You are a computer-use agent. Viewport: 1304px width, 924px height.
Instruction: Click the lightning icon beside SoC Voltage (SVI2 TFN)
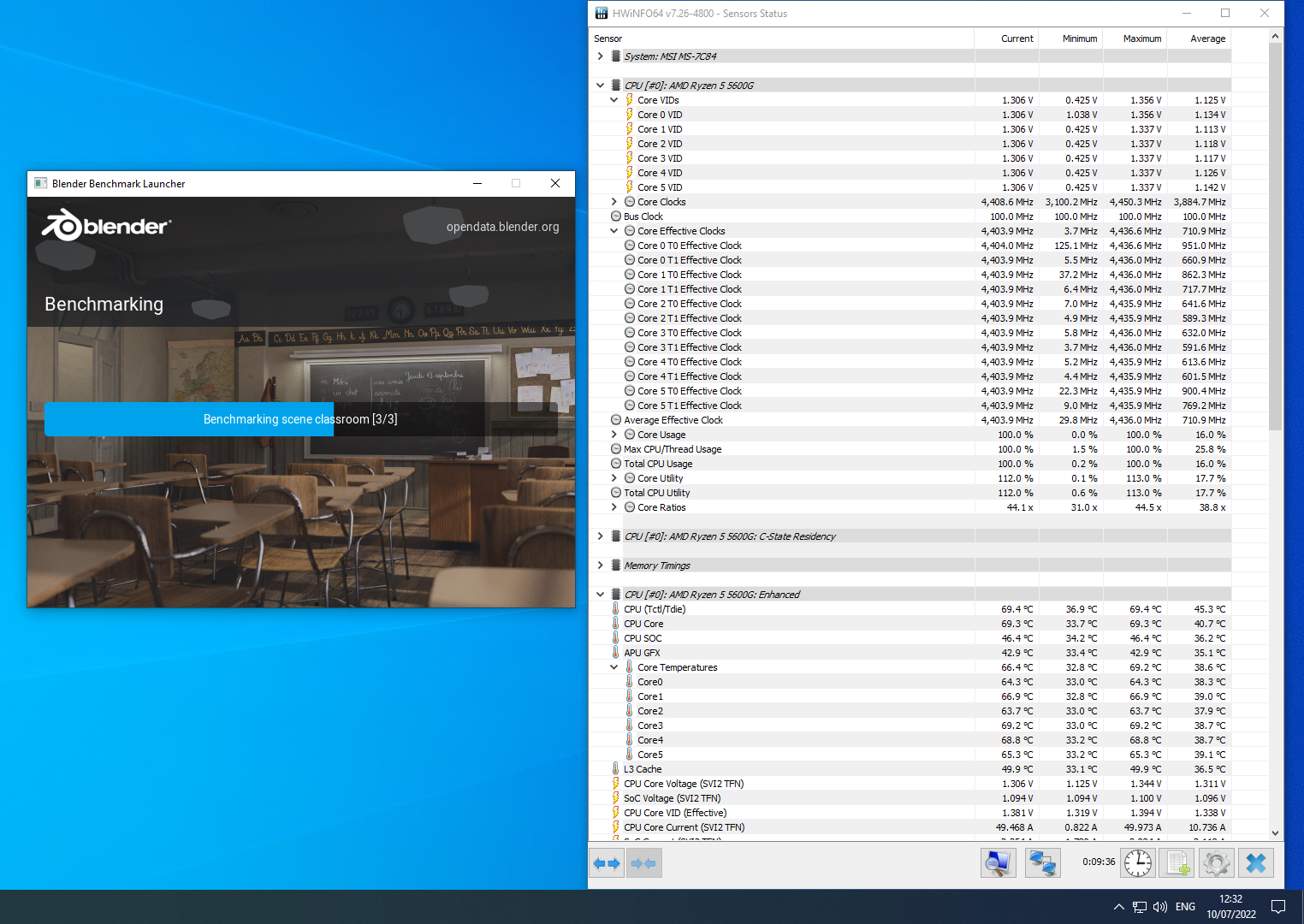(x=615, y=798)
